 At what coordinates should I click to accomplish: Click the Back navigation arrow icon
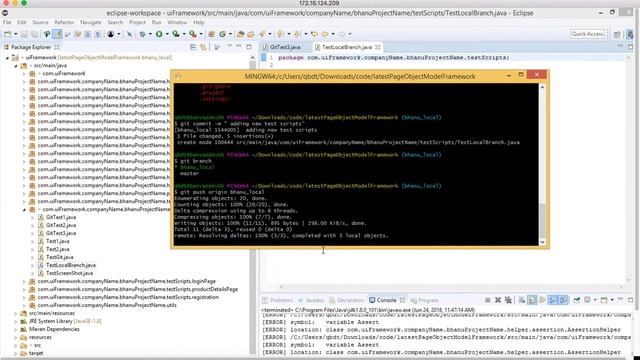325,34
